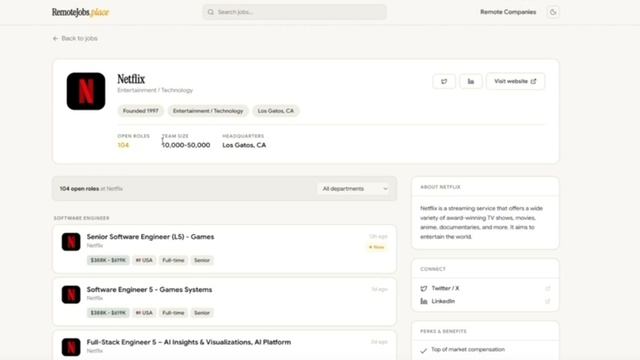The height and width of the screenshot is (360, 640).
Task: Click external link icon beside Twitter / X
Action: point(548,289)
